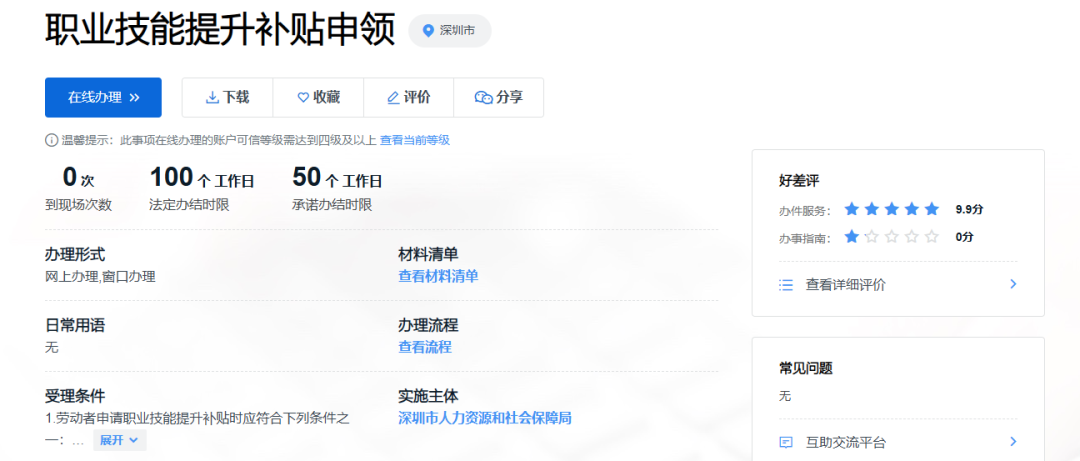Open the 查看流程 link
The height and width of the screenshot is (461, 1080).
point(425,347)
